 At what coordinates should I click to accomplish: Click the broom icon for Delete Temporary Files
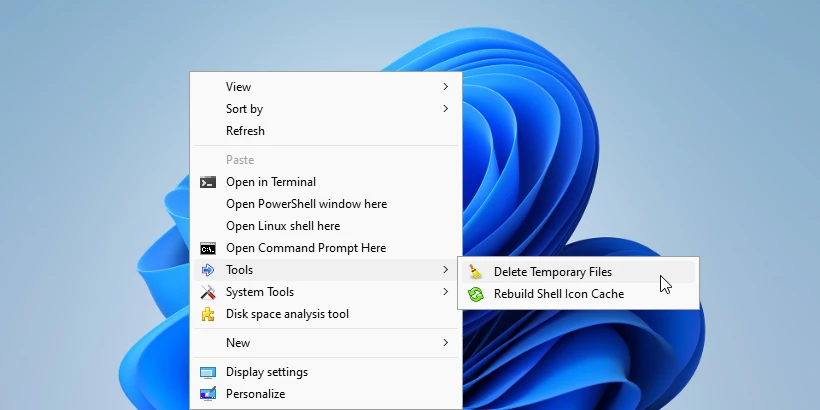point(475,272)
